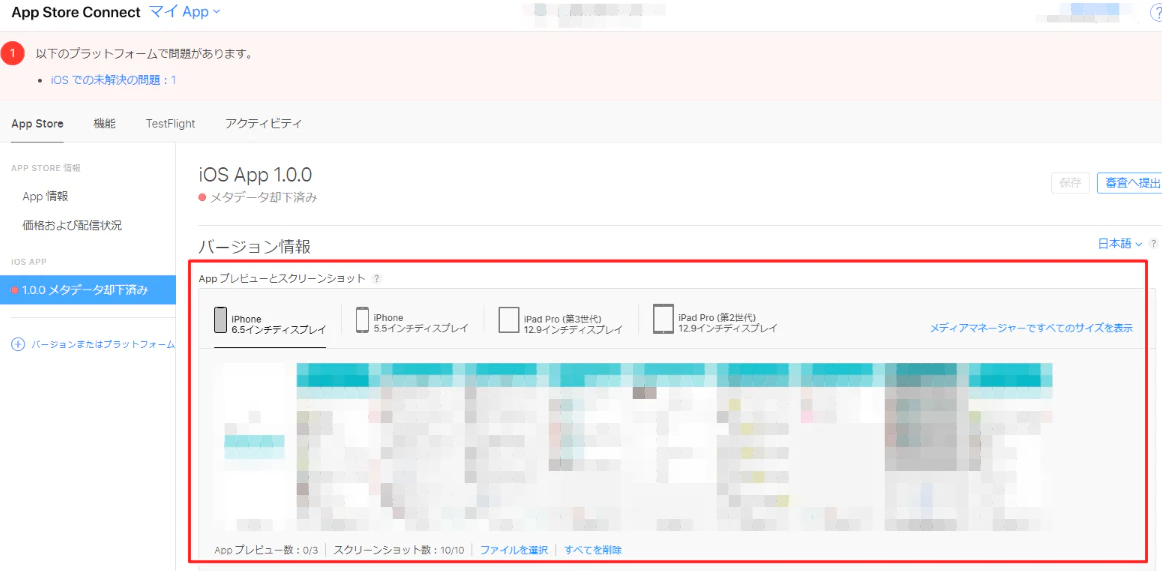The image size is (1162, 571).
Task: Click the iPhone 5.5-inch device icon
Action: tap(362, 320)
